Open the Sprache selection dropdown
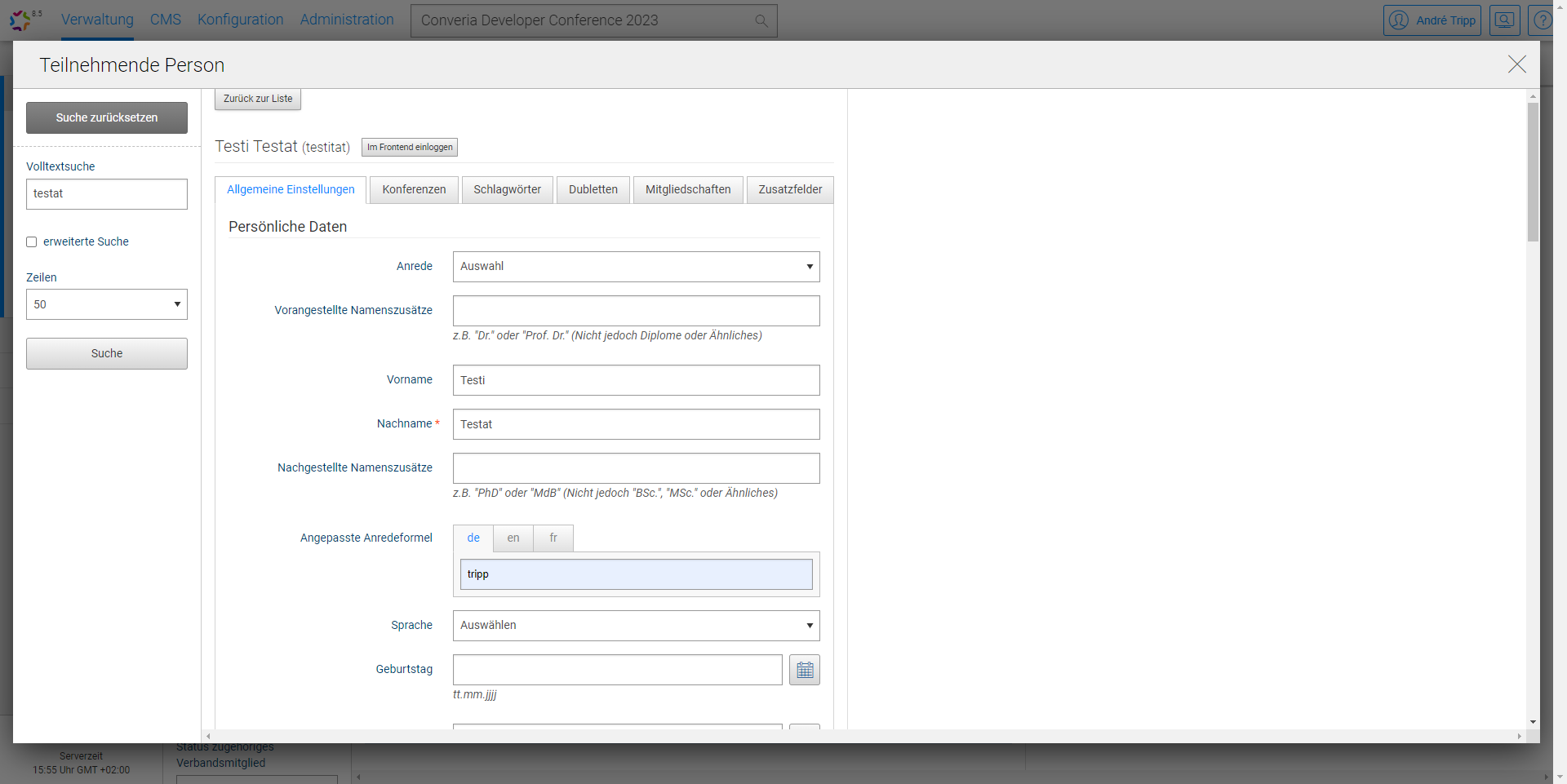The width and height of the screenshot is (1567, 784). (636, 626)
